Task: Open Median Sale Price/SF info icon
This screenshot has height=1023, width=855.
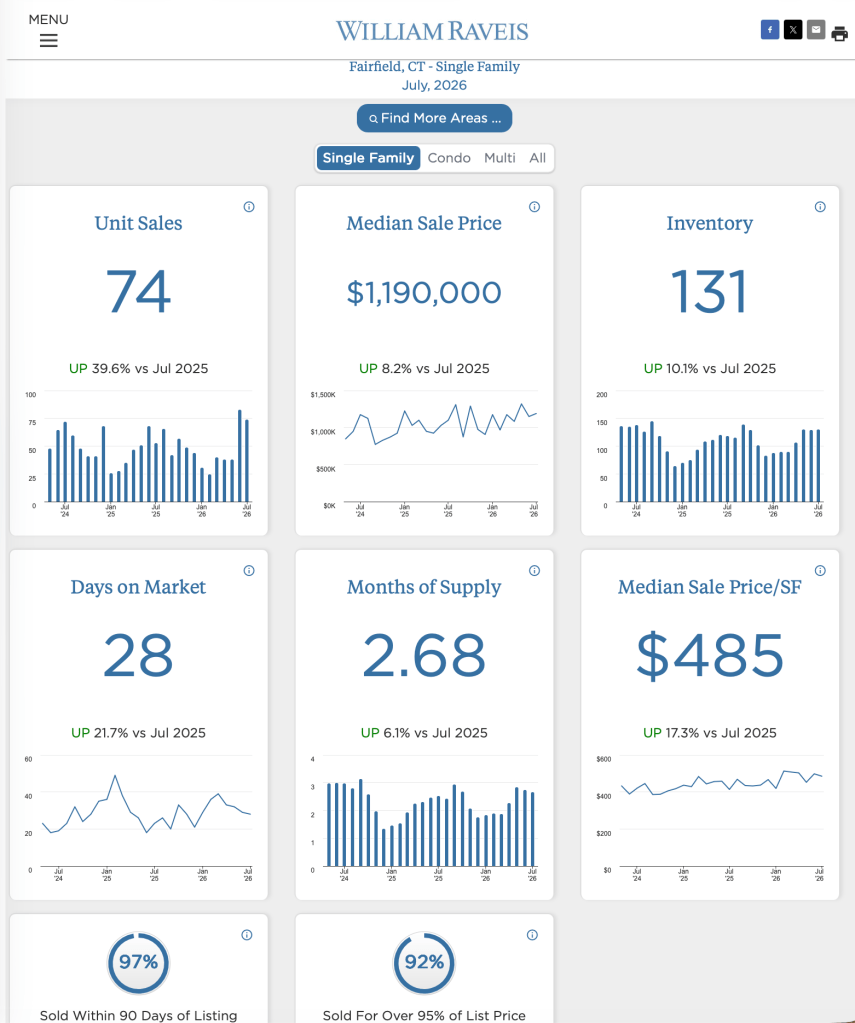Action: click(820, 571)
